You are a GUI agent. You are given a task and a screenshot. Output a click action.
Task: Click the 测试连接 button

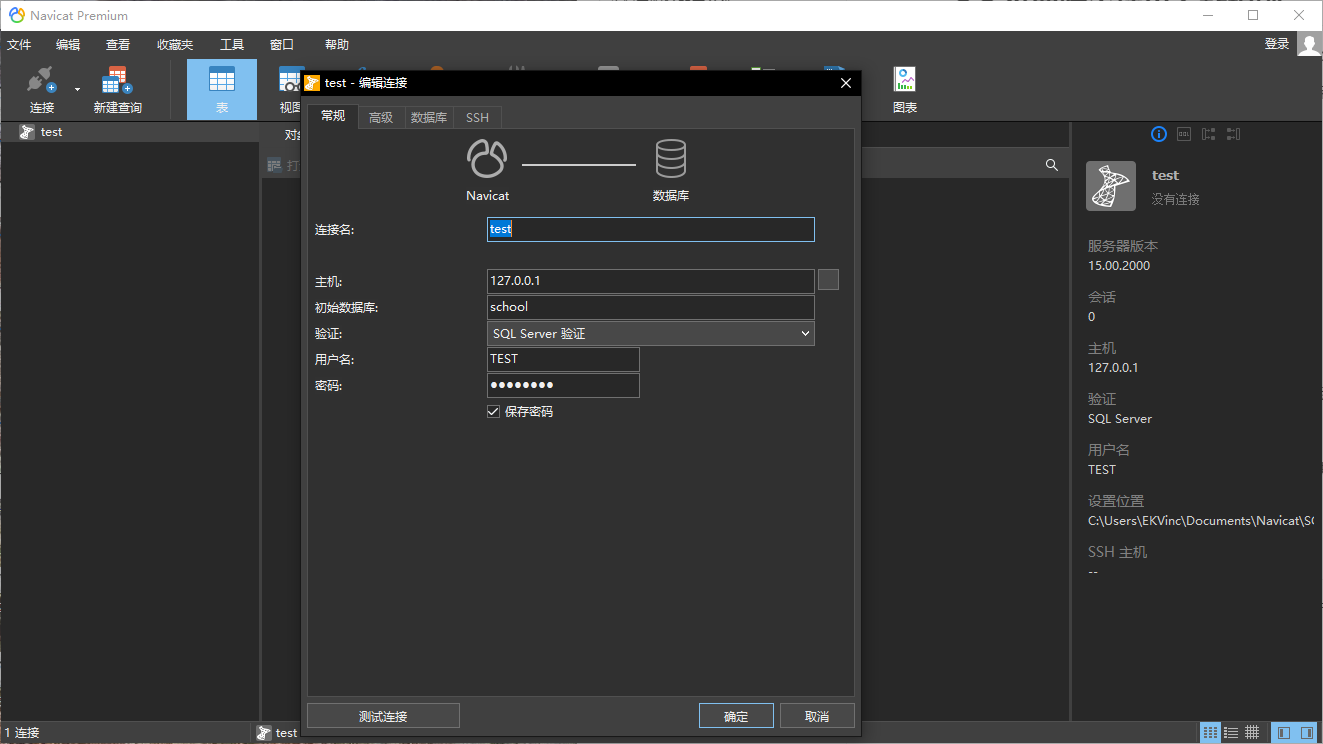click(383, 716)
